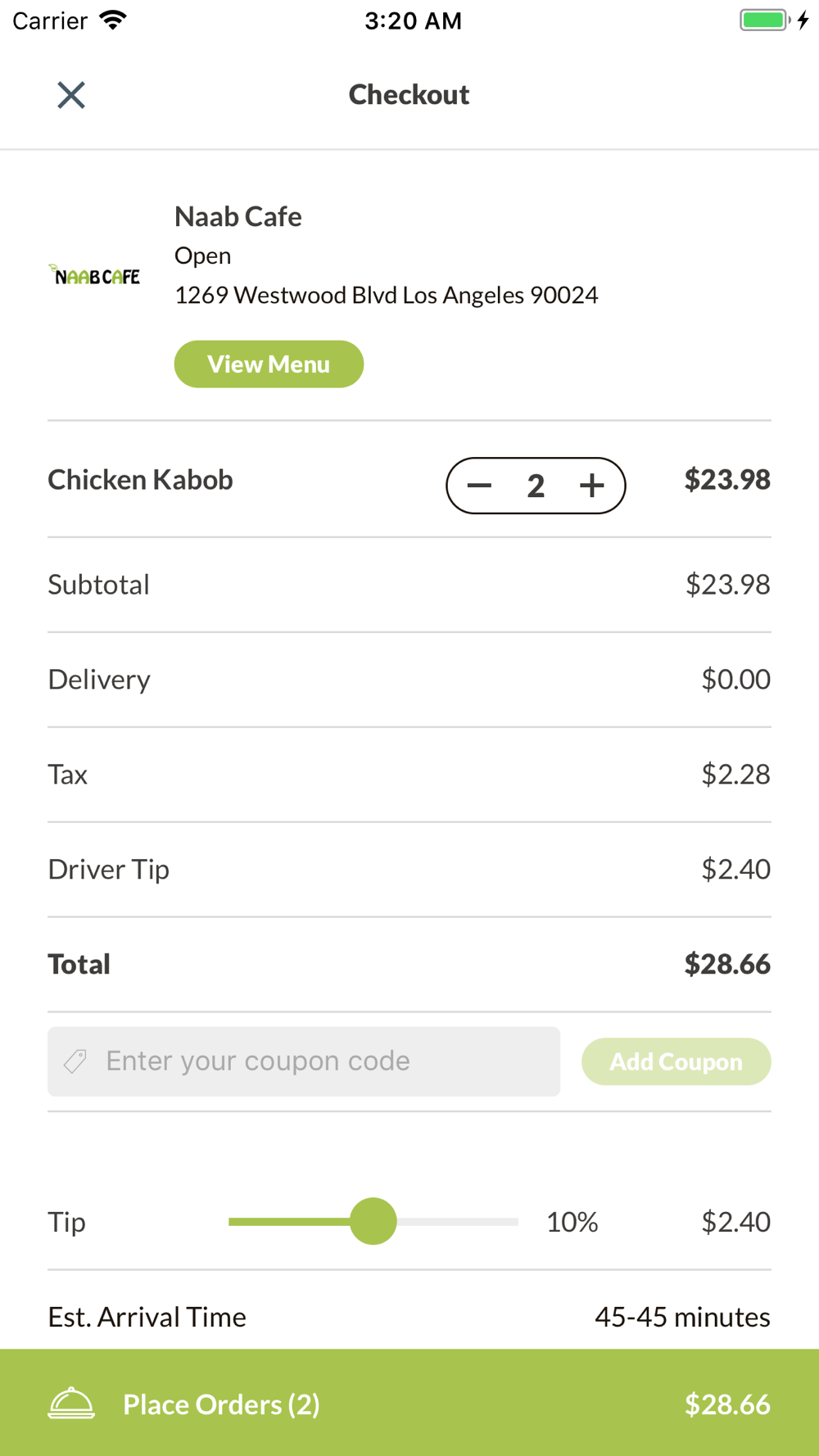819x1456 pixels.
Task: Tap the total price on the order bar
Action: pos(727,1404)
